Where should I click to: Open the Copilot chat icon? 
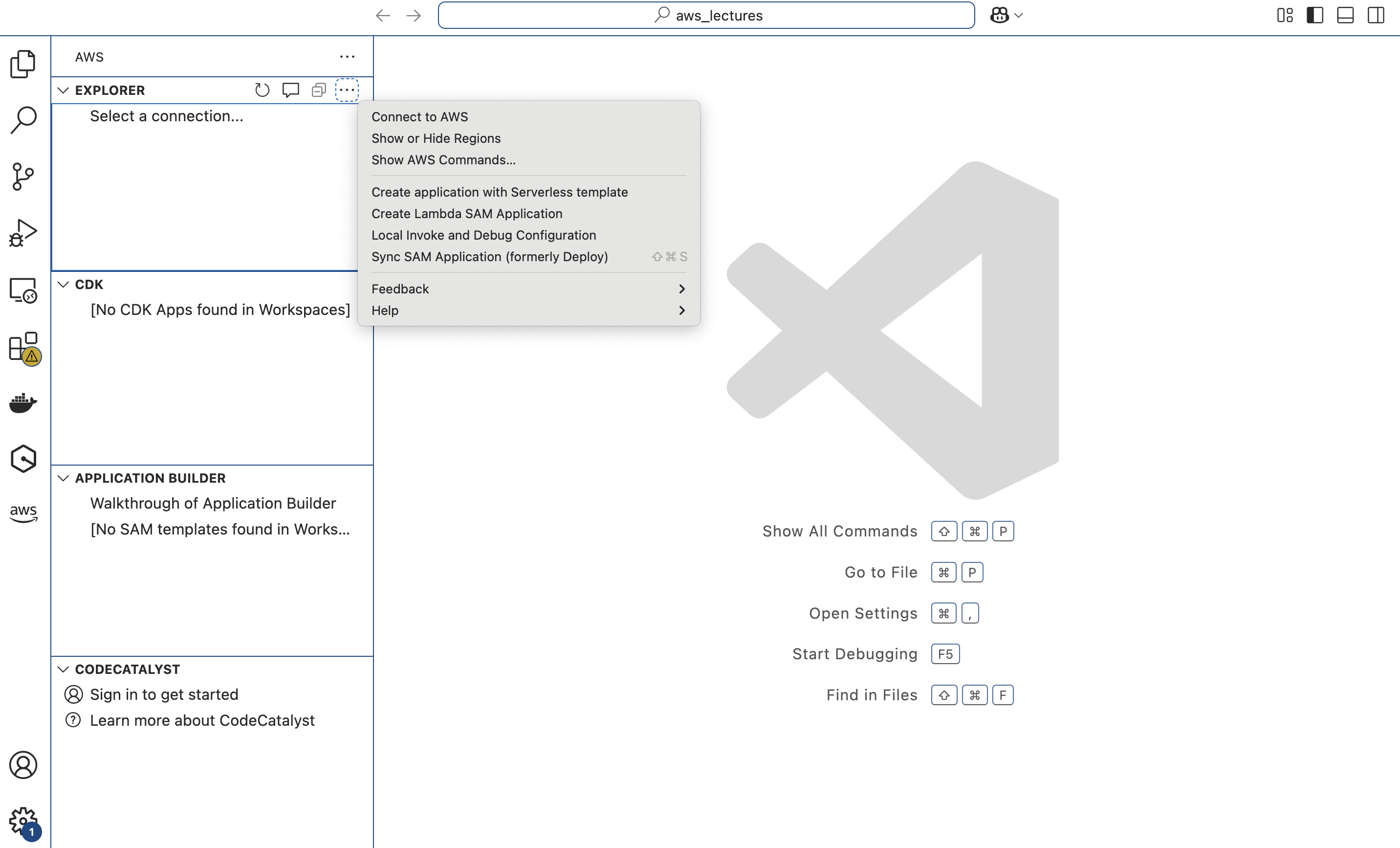point(1000,15)
